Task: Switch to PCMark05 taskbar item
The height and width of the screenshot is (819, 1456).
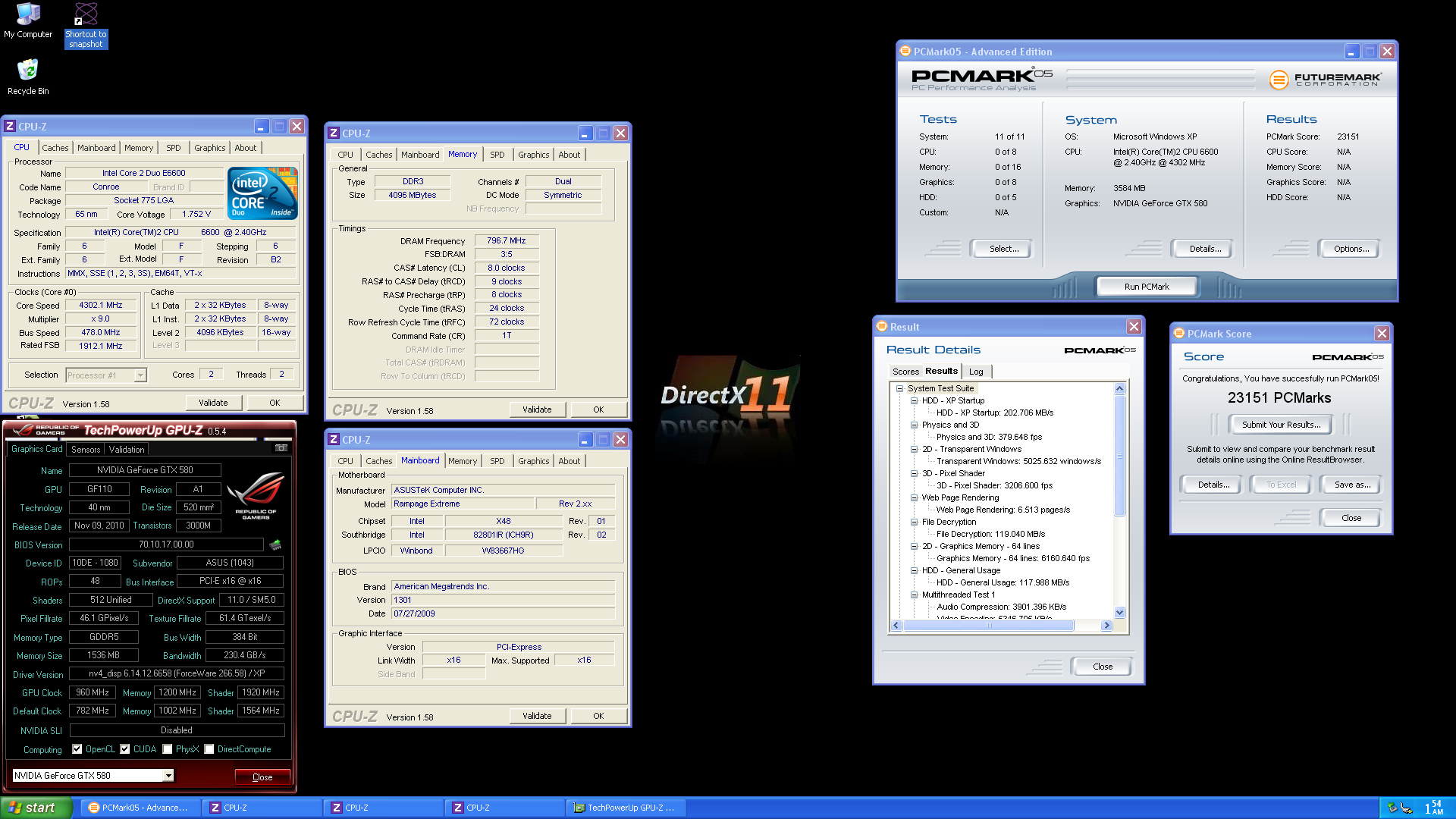Action: point(141,808)
